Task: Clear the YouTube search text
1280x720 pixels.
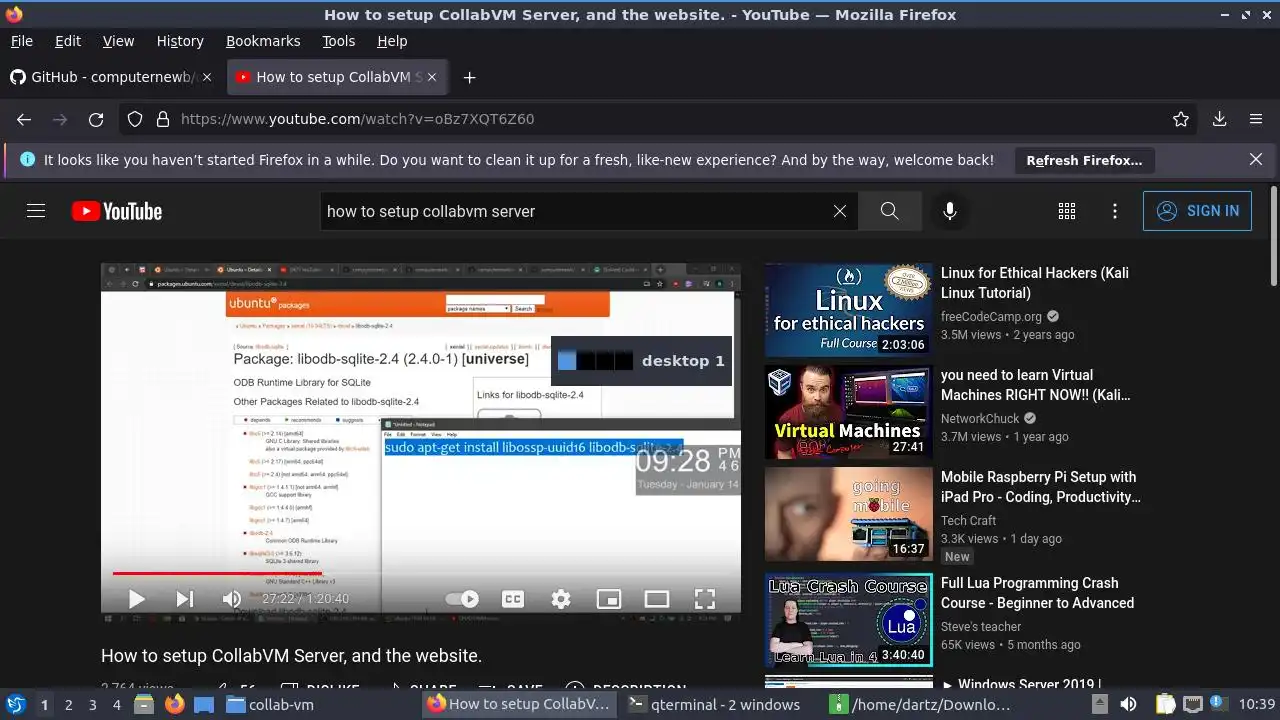Action: pos(840,211)
